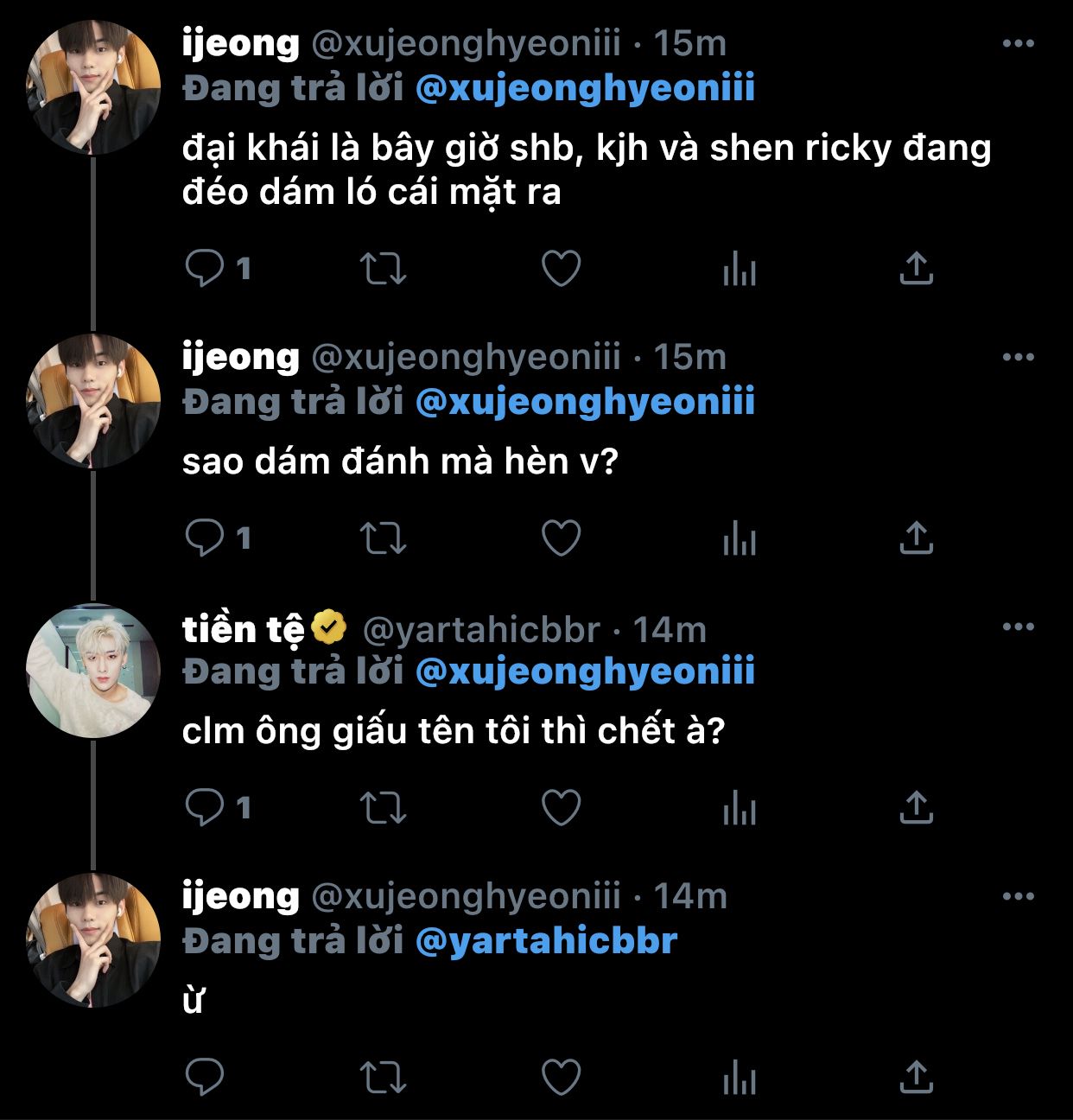This screenshot has height=1120, width=1073.
Task: Like the tiền tệ tweet
Action: point(561,808)
